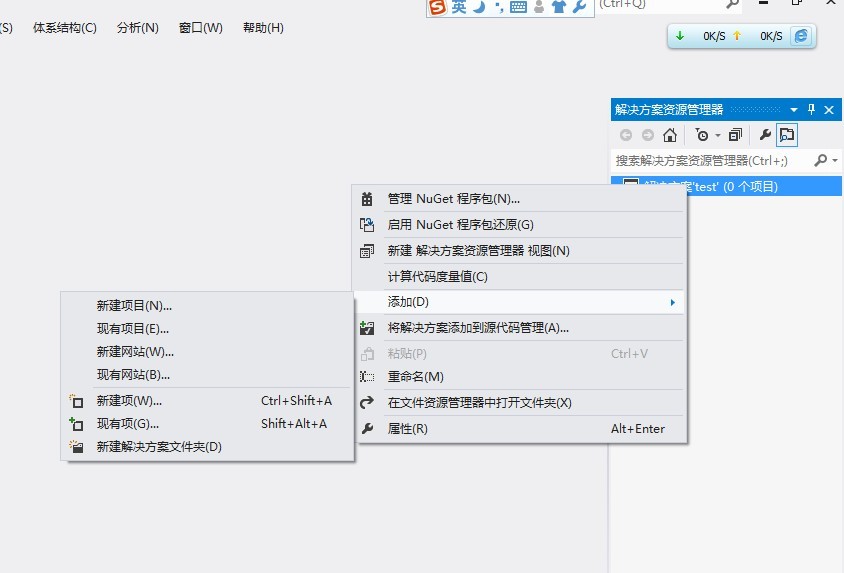The width and height of the screenshot is (844, 573).
Task: Select 现有项目(E)... in submenu
Action: 207,329
